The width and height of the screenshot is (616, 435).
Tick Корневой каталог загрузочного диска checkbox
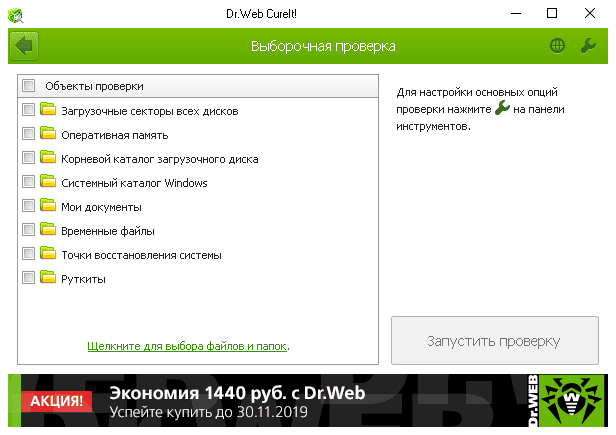(28, 158)
